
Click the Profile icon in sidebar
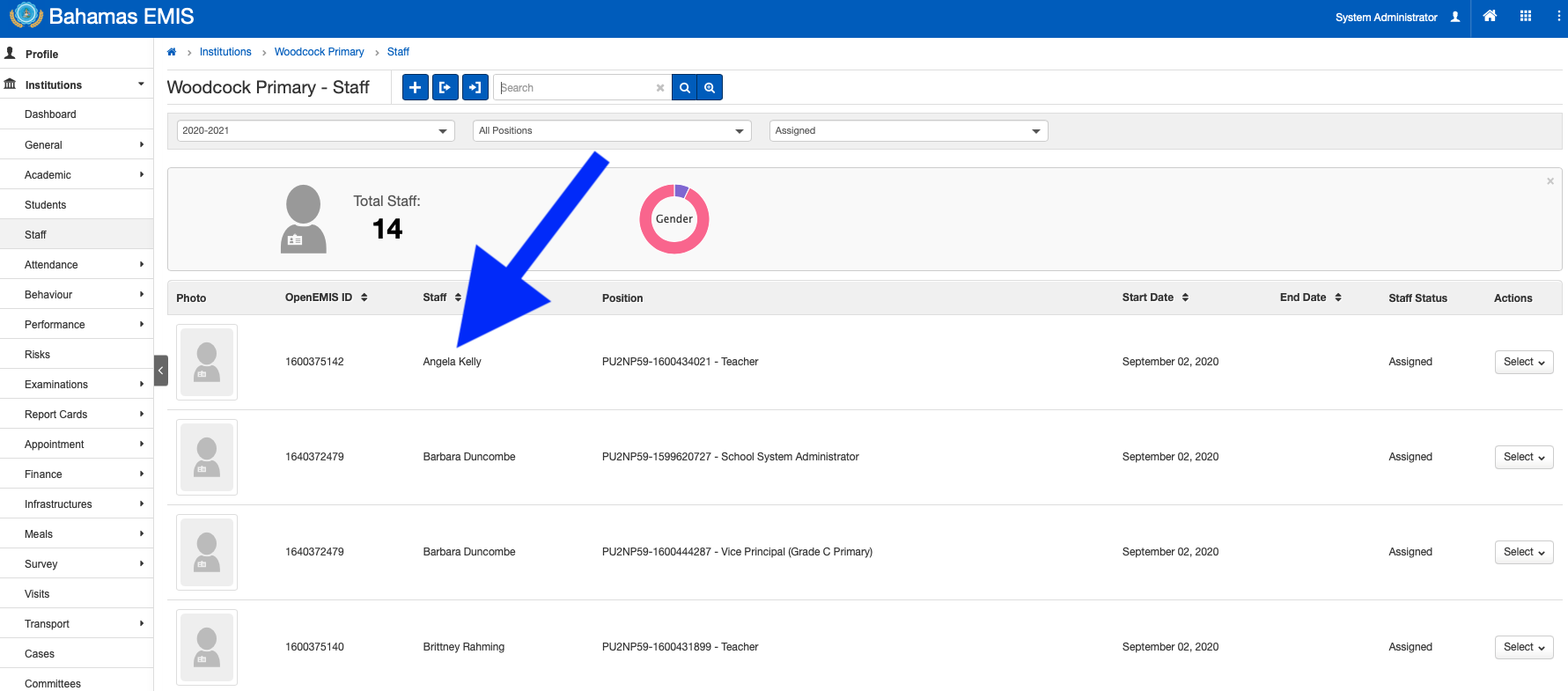(x=11, y=54)
